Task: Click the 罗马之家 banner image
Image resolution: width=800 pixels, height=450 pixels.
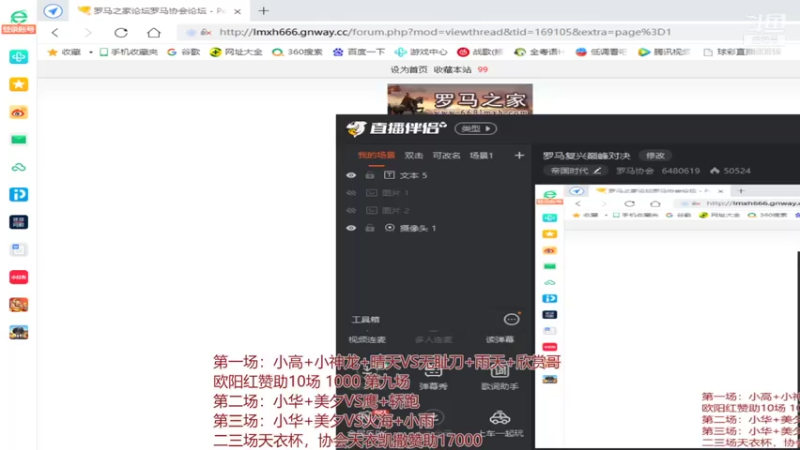Action: point(460,99)
